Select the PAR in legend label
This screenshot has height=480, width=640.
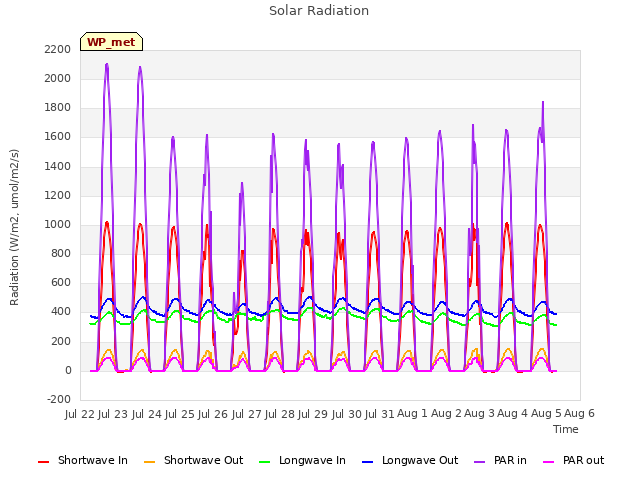pyautogui.click(x=510, y=460)
